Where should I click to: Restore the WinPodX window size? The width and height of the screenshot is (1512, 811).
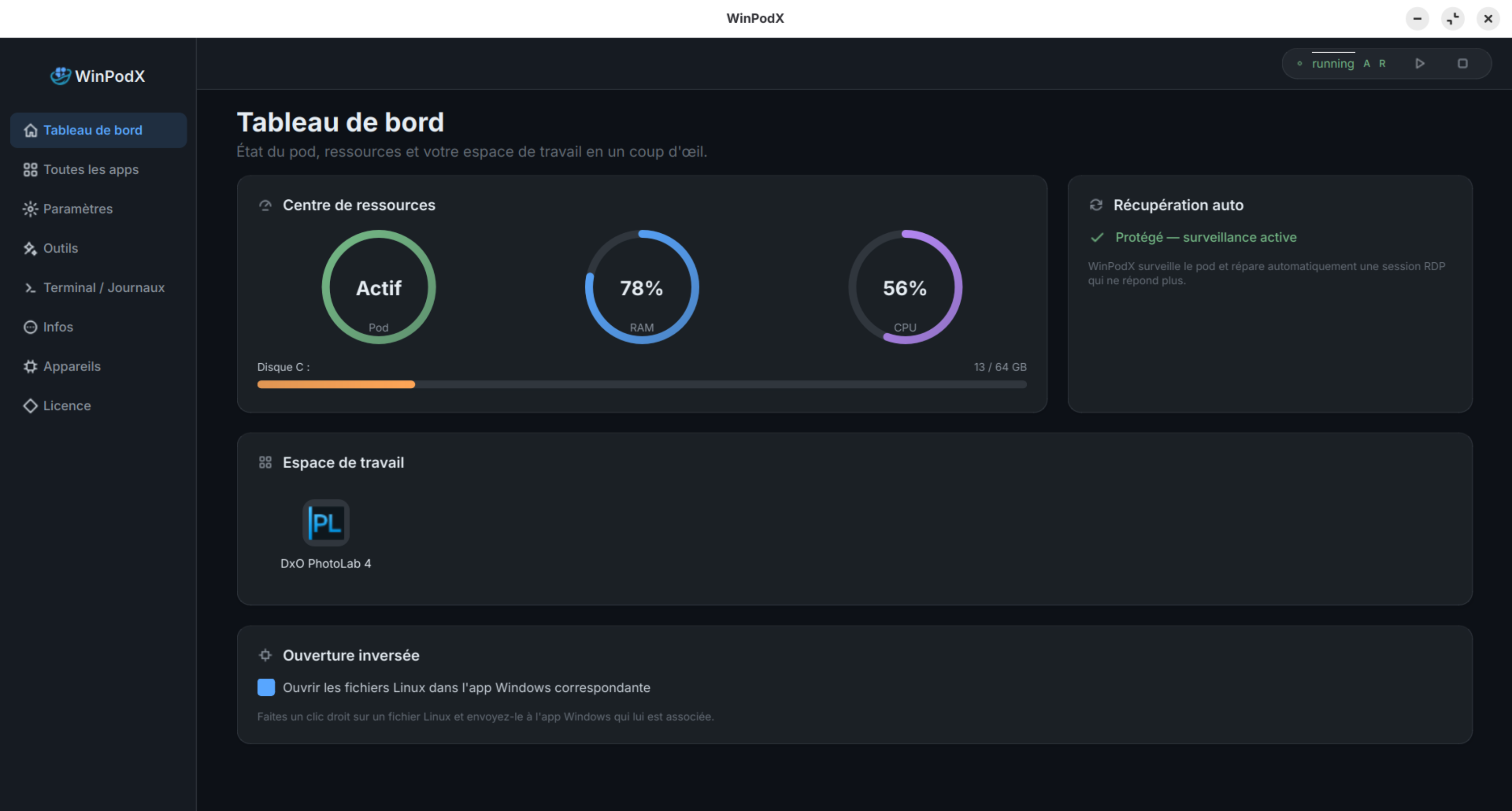click(x=1453, y=19)
